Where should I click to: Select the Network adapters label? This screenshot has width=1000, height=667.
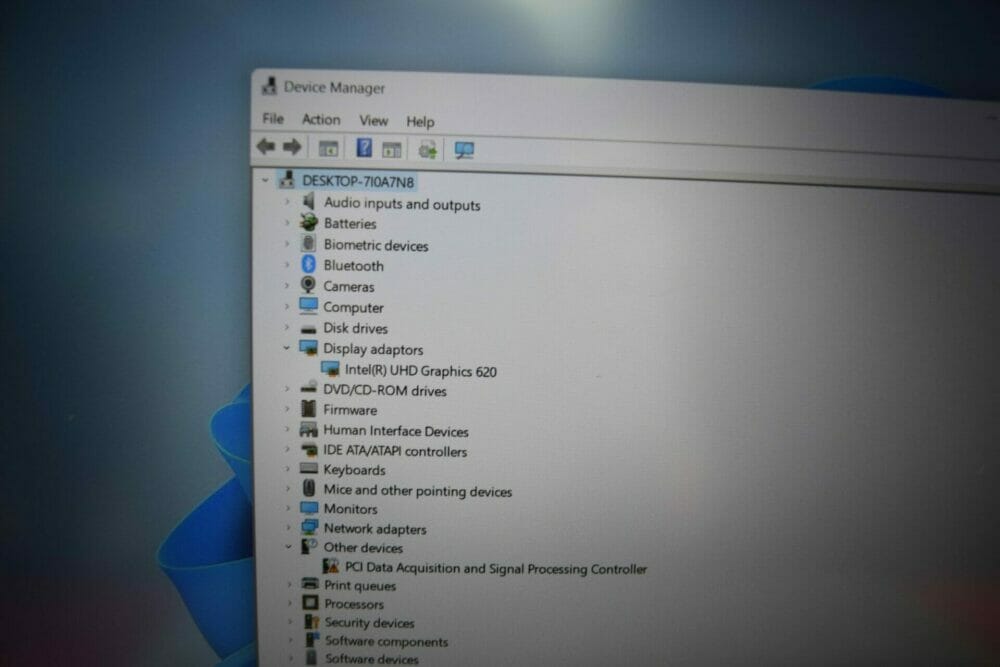375,529
